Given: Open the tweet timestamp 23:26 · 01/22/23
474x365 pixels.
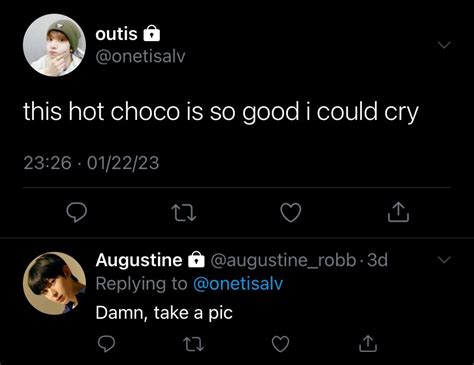Looking at the screenshot, I should pyautogui.click(x=91, y=163).
